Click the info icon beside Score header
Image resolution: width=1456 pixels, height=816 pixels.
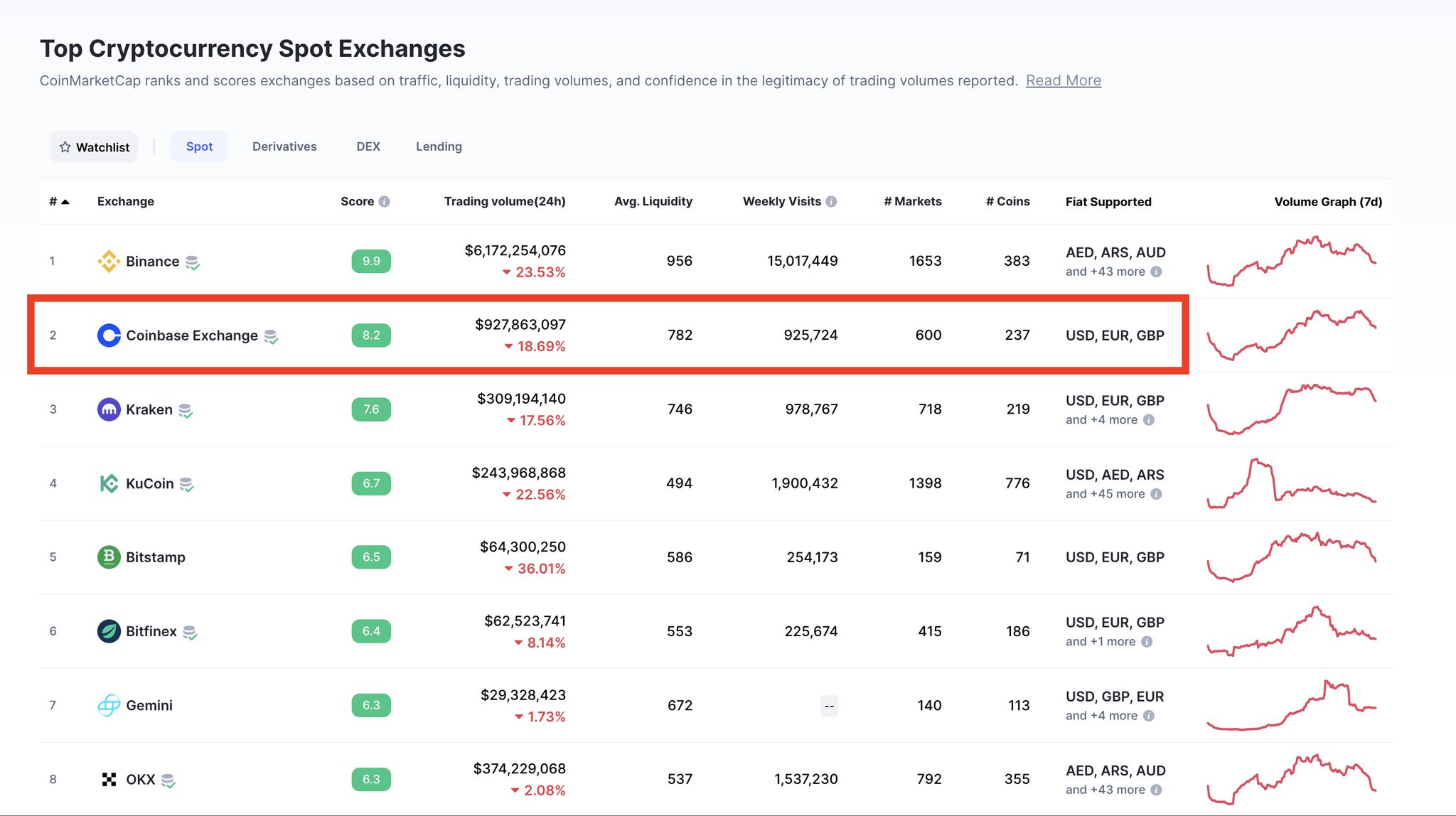[x=384, y=202]
